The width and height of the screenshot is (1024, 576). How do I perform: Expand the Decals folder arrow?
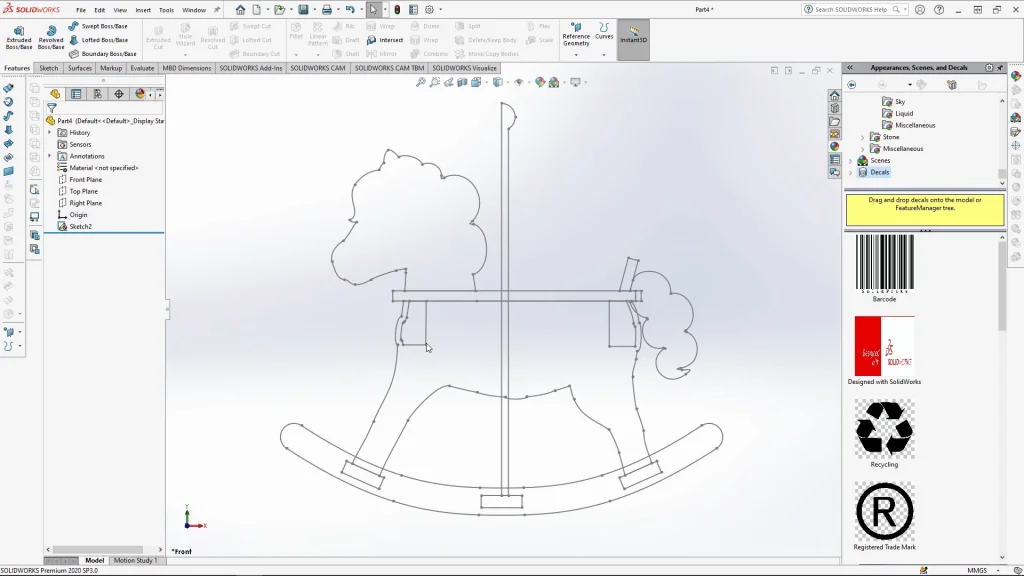coord(850,172)
